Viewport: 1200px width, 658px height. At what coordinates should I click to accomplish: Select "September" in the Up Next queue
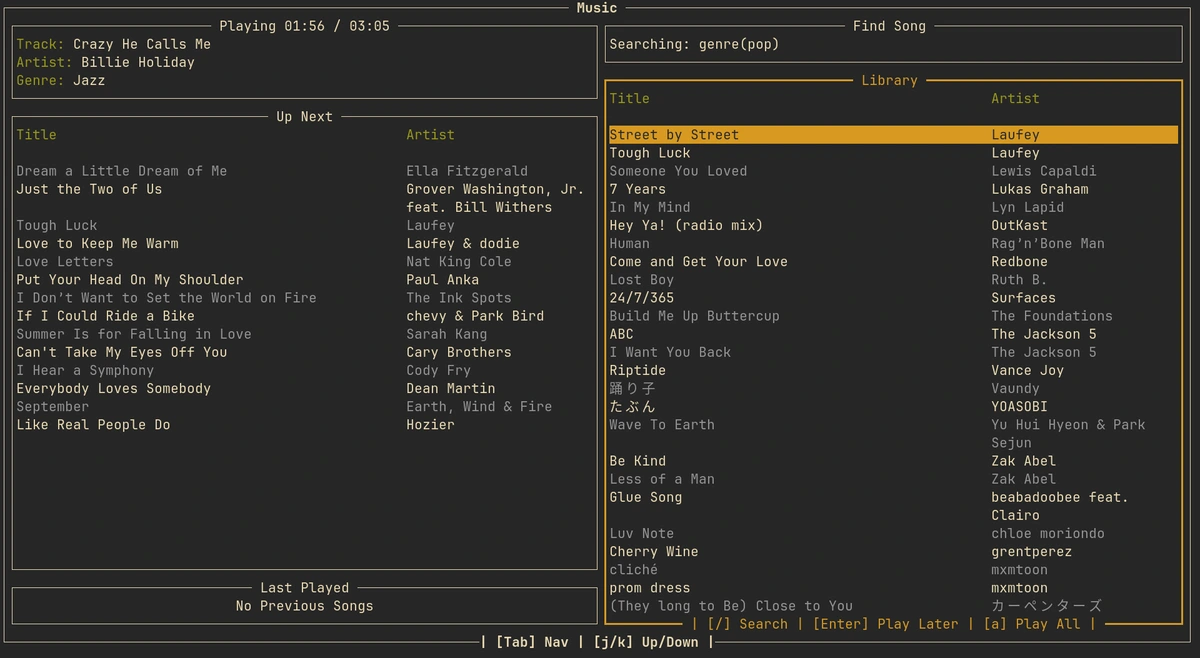point(52,406)
